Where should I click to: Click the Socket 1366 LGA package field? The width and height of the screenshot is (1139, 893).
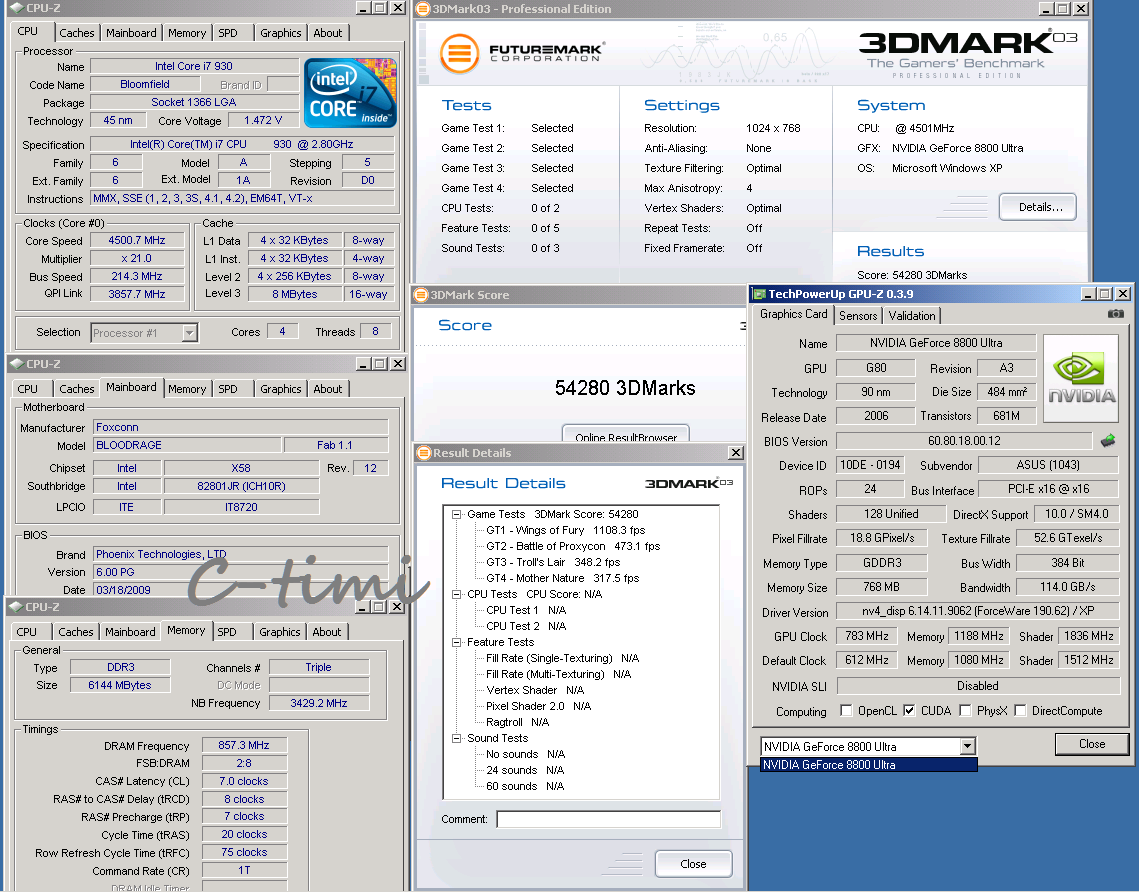[194, 102]
